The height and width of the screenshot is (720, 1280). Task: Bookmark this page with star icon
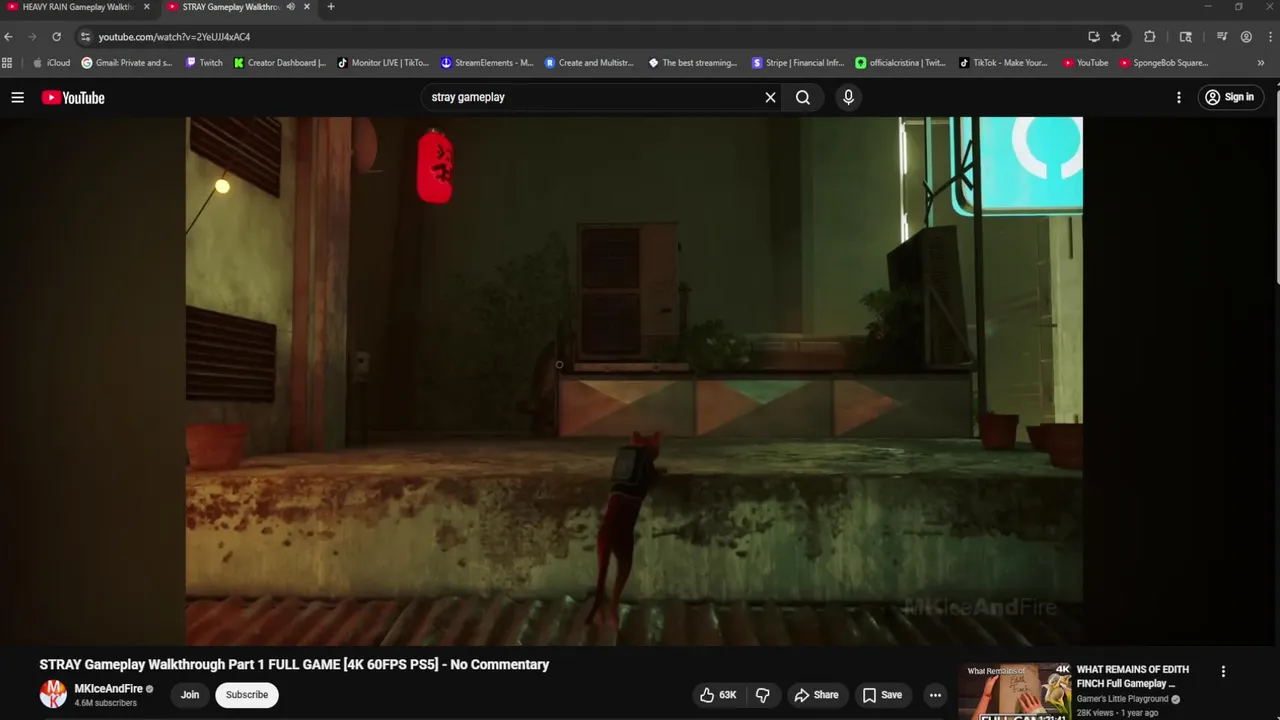(1116, 37)
